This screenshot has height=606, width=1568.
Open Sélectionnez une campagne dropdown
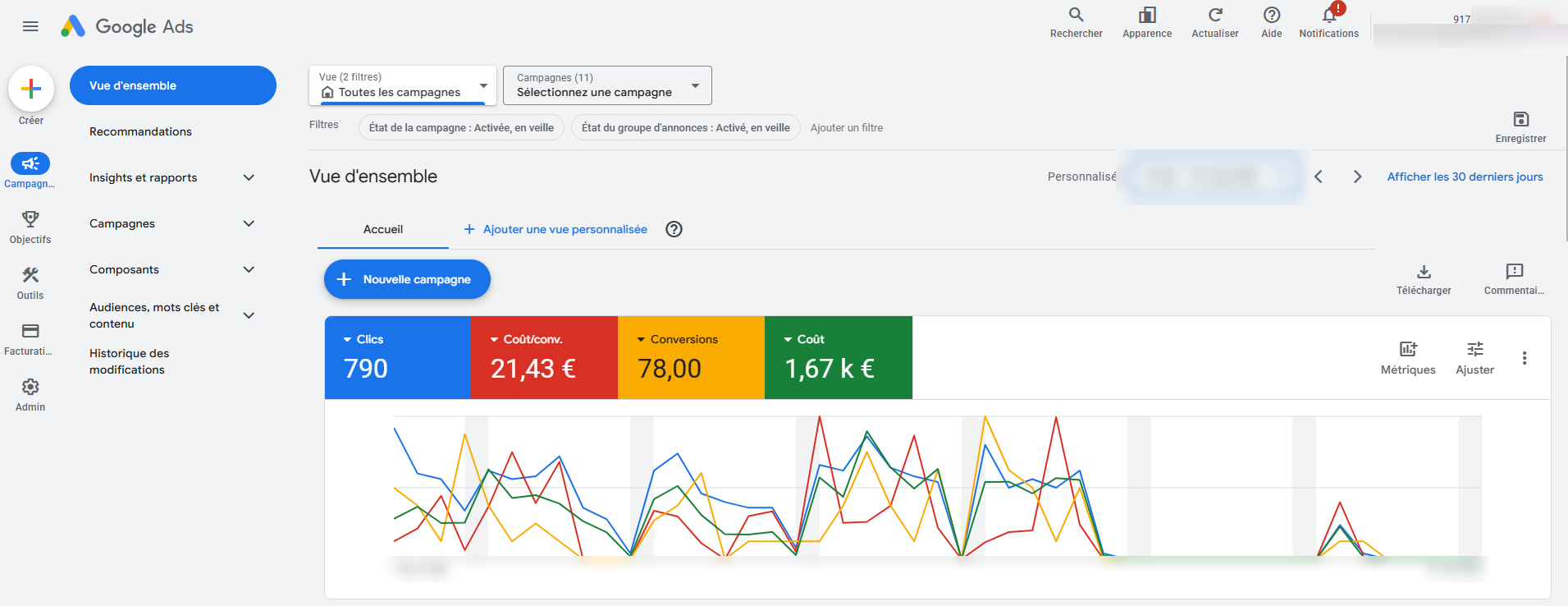click(x=607, y=85)
